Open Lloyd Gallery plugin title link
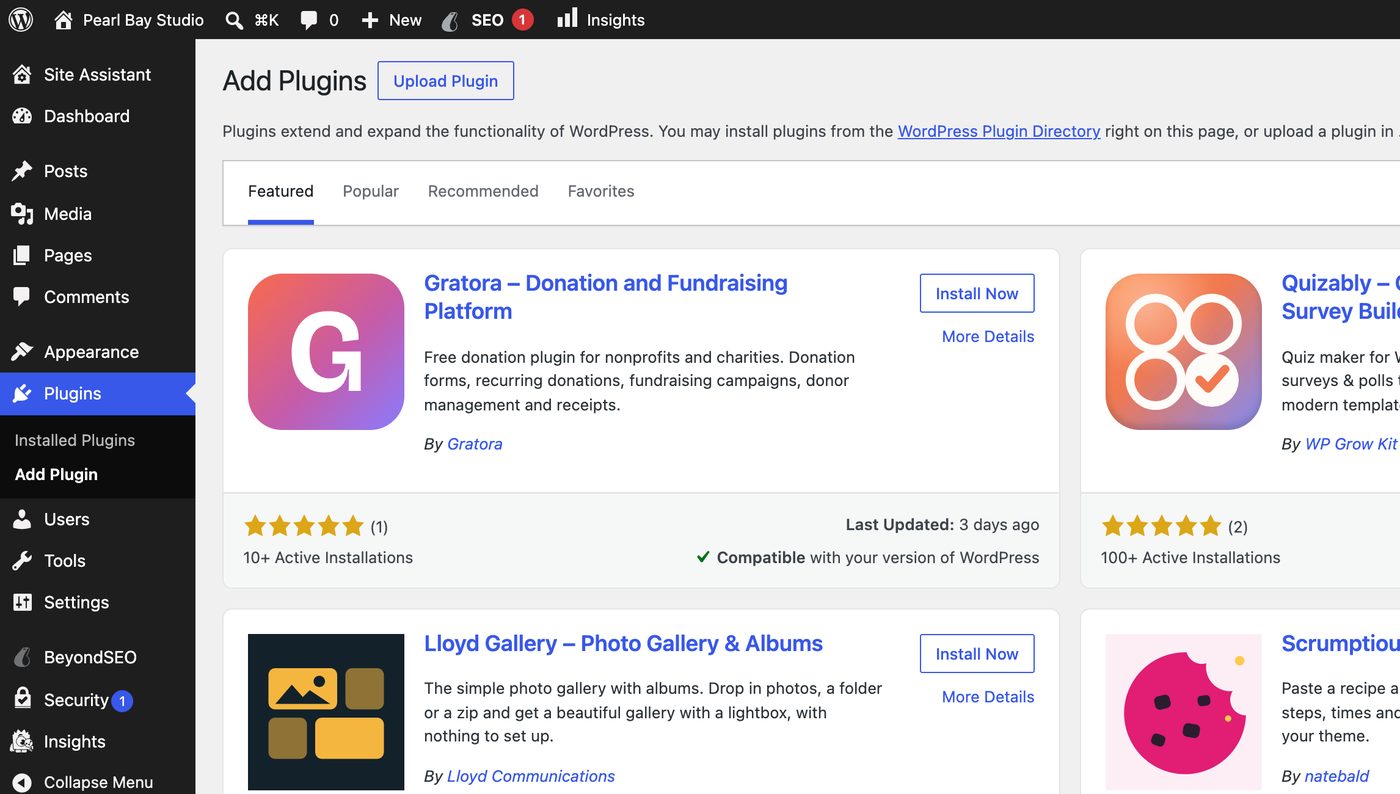Viewport: 1400px width, 794px height. click(x=623, y=643)
